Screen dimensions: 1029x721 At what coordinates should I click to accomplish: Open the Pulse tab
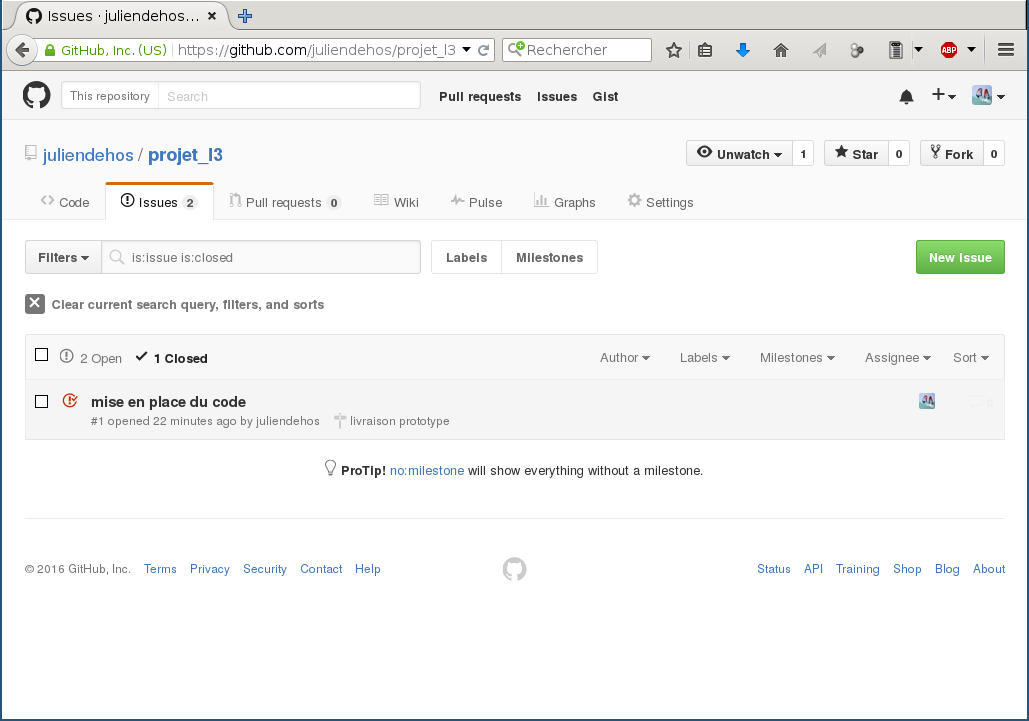point(476,202)
